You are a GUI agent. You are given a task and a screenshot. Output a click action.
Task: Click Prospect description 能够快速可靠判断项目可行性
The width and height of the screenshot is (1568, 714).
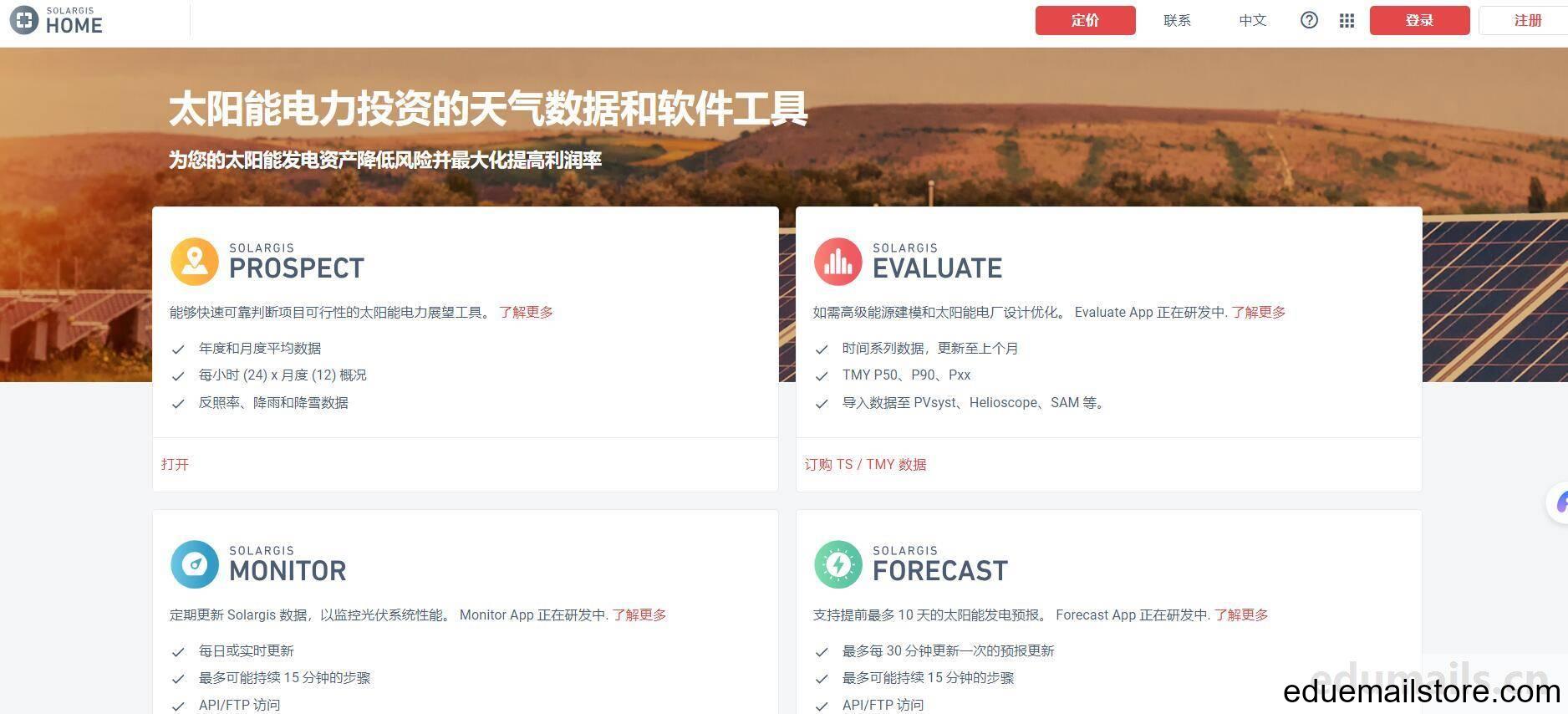click(331, 312)
